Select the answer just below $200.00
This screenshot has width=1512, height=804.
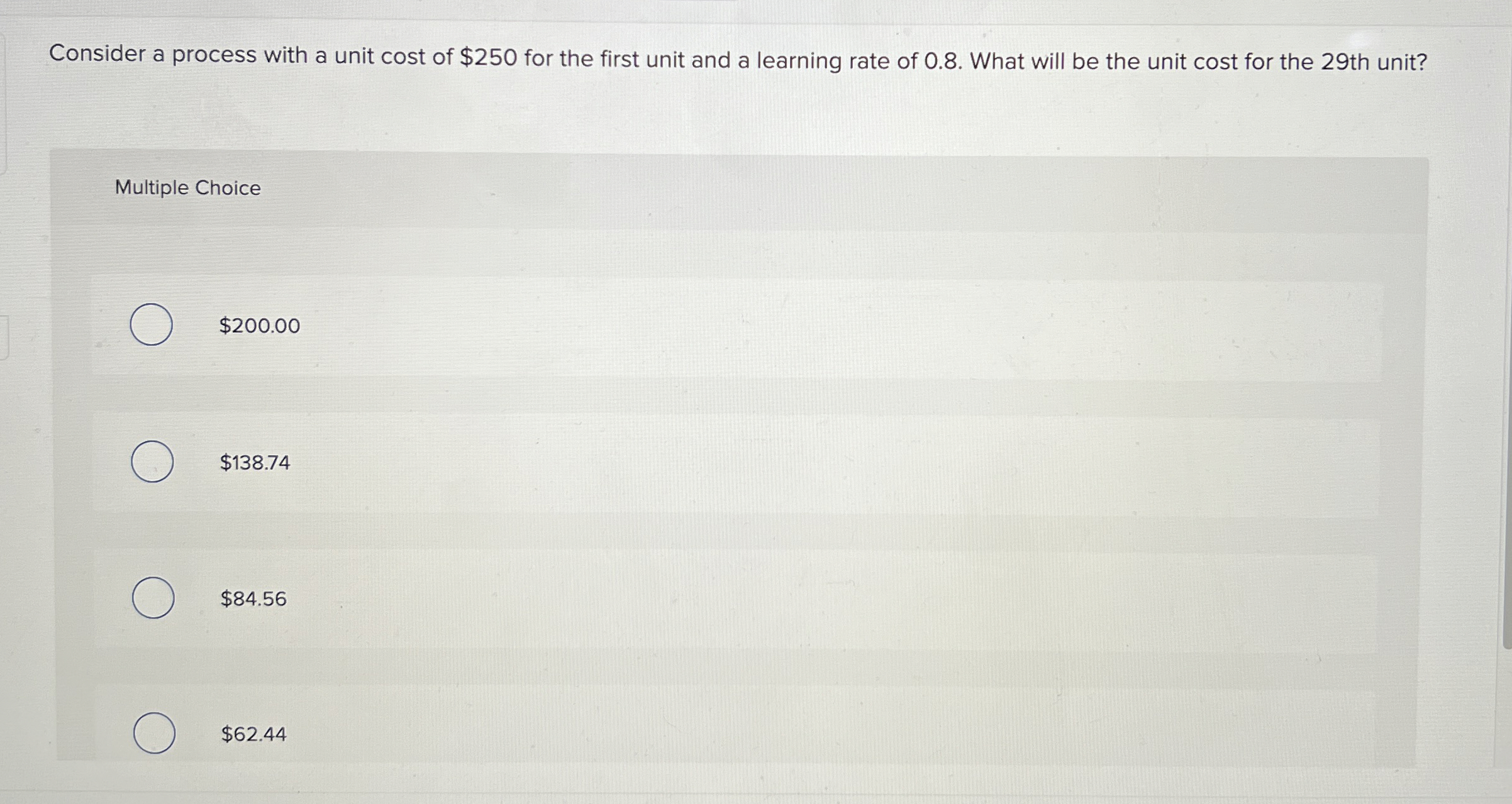pos(255,462)
